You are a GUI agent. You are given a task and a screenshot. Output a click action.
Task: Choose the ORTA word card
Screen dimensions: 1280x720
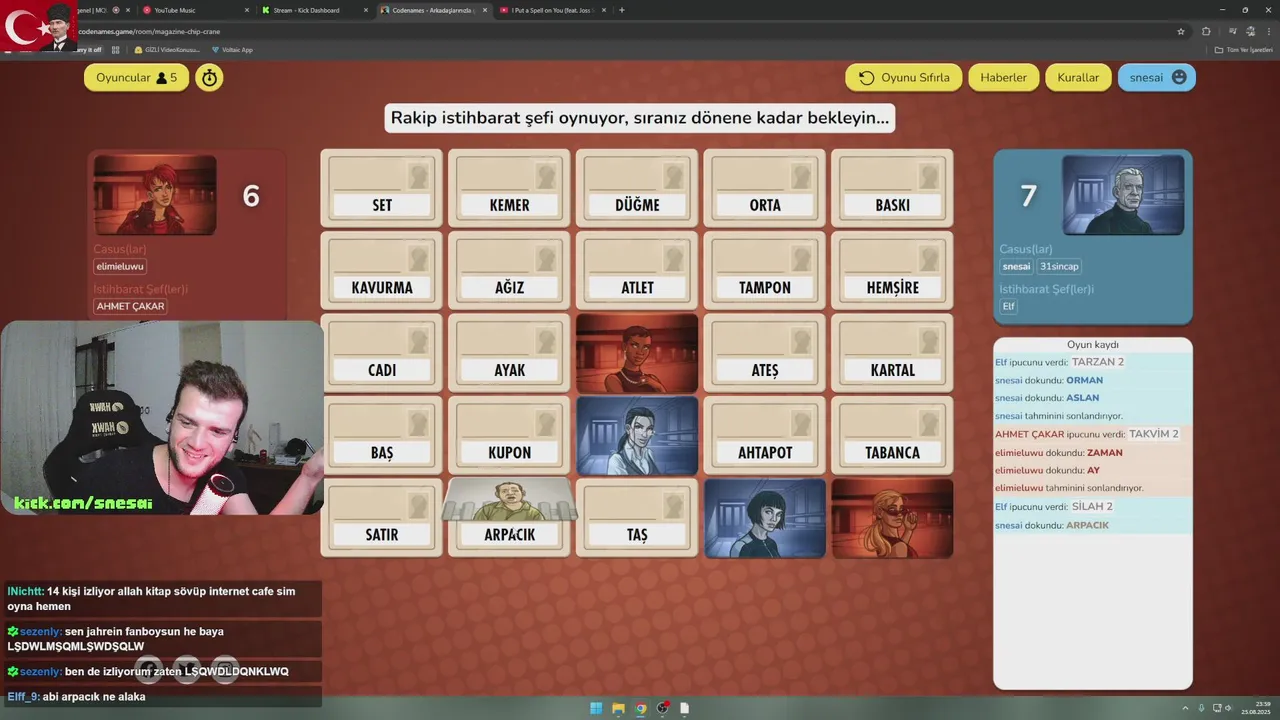[765, 188]
